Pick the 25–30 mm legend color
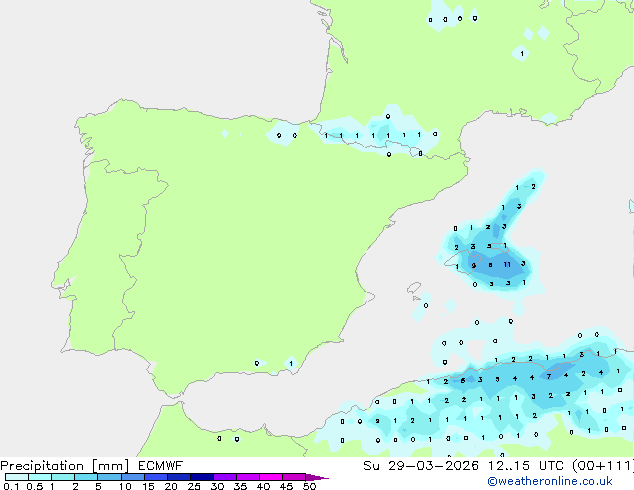Image resolution: width=634 pixels, height=490 pixels. tap(202, 477)
